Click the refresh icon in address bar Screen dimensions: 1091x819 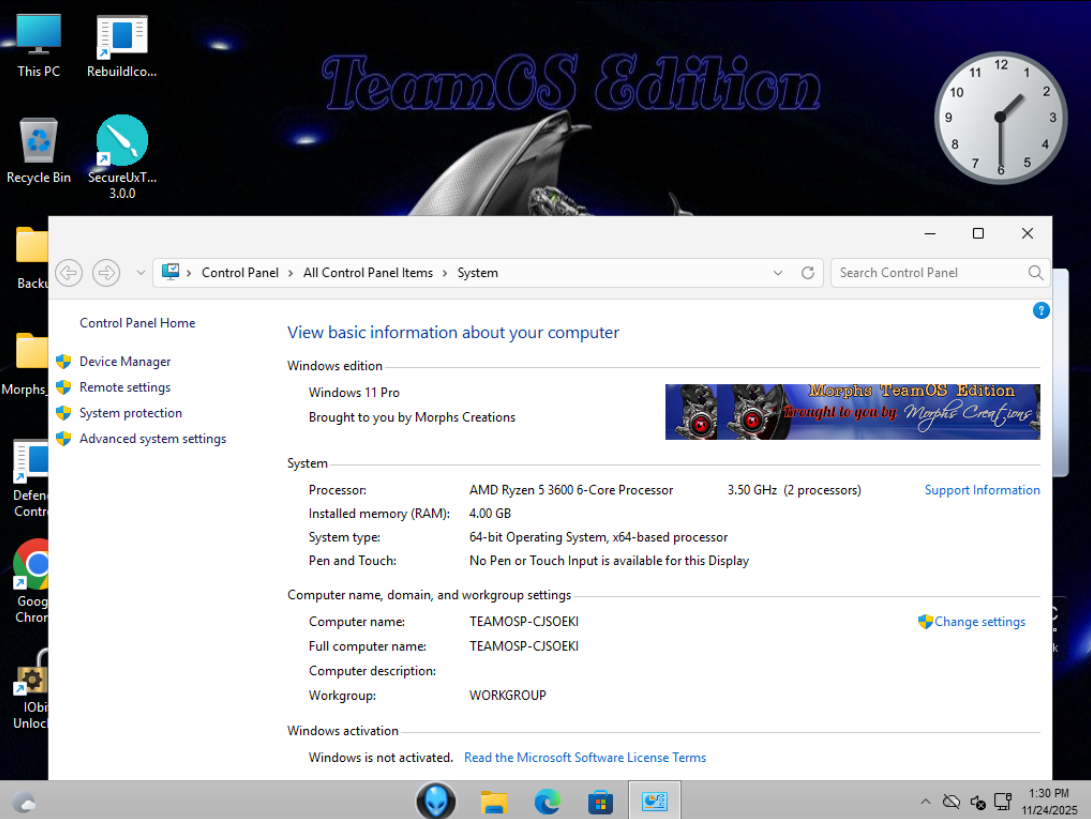coord(808,273)
